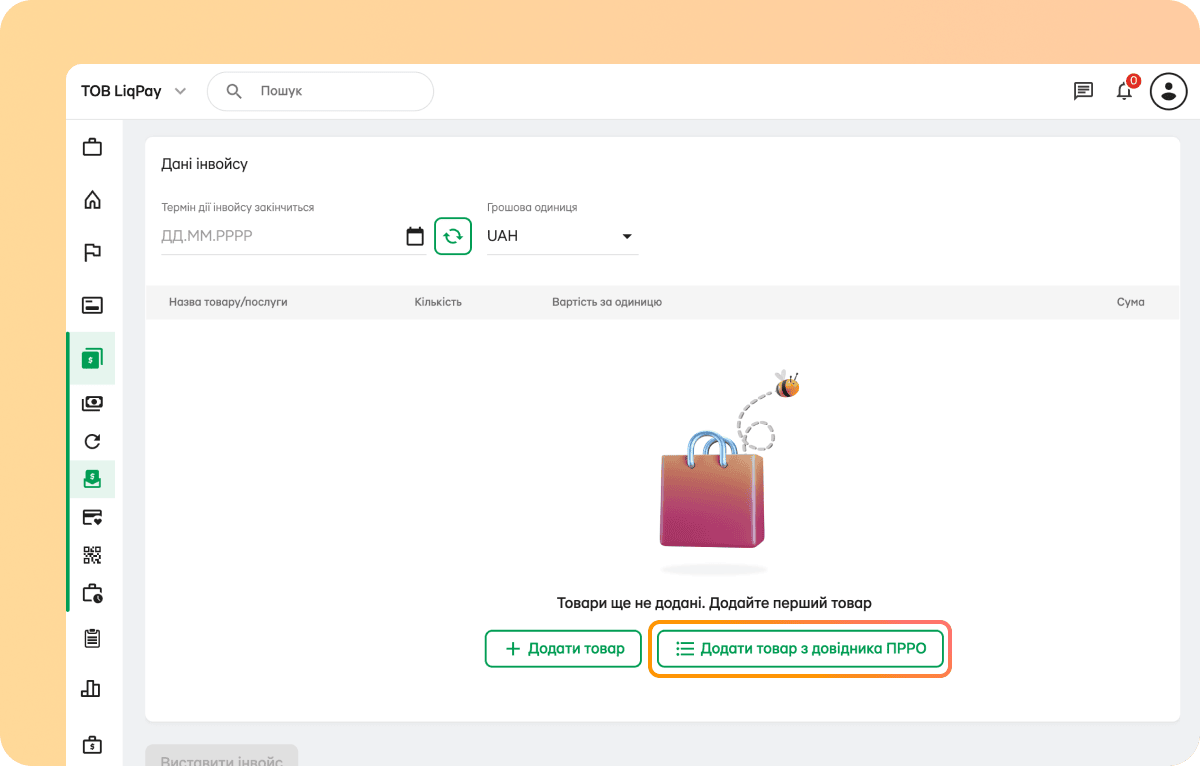This screenshot has width=1200, height=766.
Task: Expand the TOB LiqPay account switcher
Action: [133, 91]
